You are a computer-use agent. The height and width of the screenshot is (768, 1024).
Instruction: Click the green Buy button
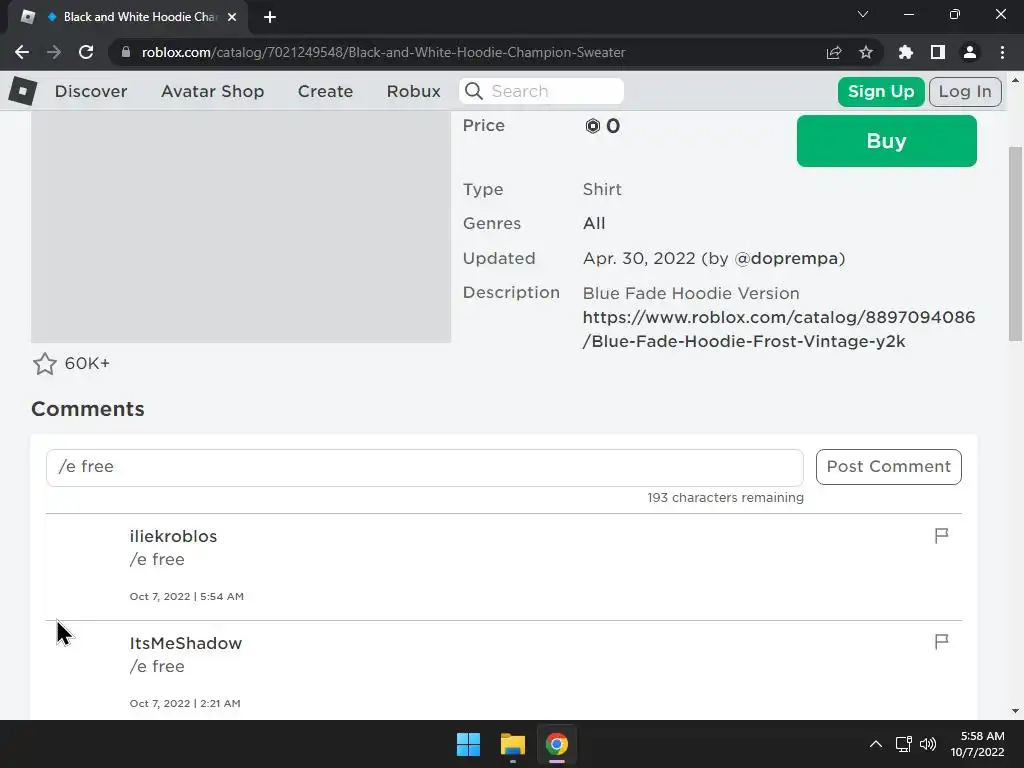(x=886, y=141)
